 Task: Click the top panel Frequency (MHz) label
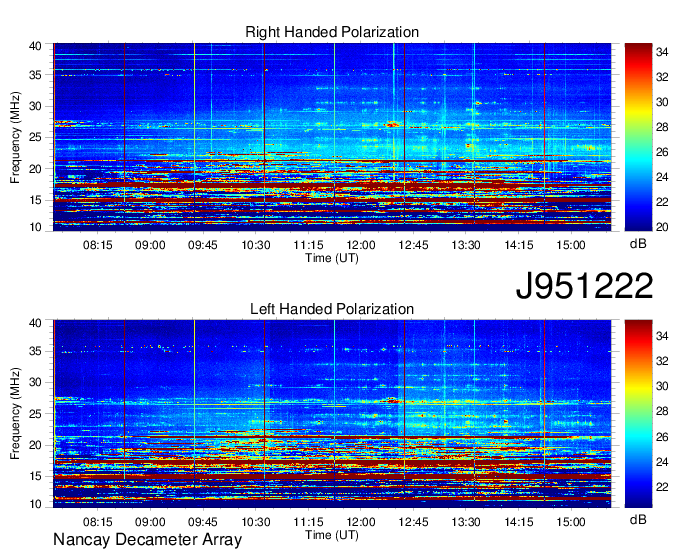(x=15, y=137)
